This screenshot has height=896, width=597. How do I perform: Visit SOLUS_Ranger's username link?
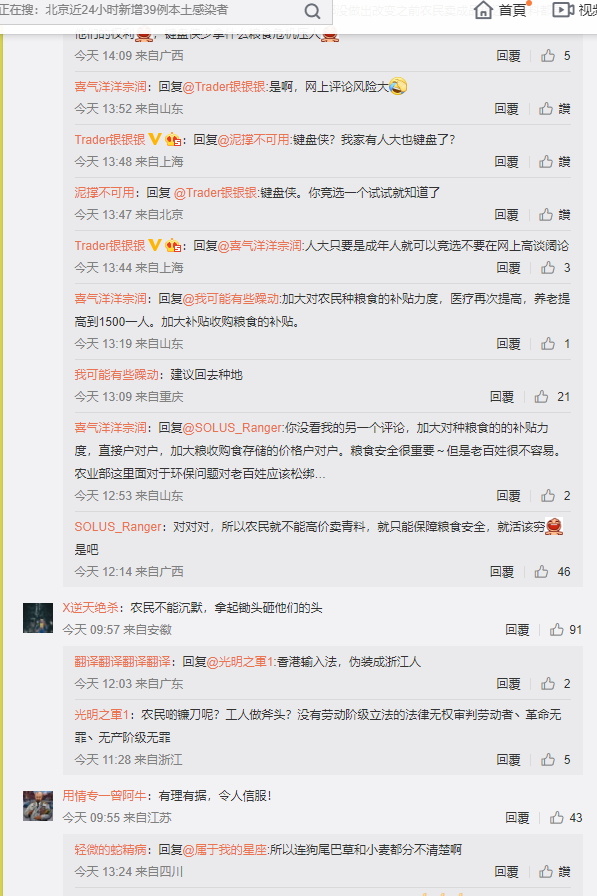click(x=118, y=526)
